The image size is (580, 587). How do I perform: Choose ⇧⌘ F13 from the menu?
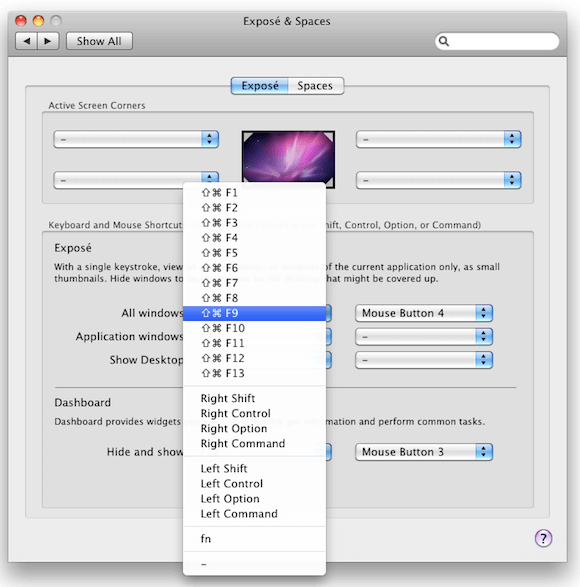click(x=254, y=373)
